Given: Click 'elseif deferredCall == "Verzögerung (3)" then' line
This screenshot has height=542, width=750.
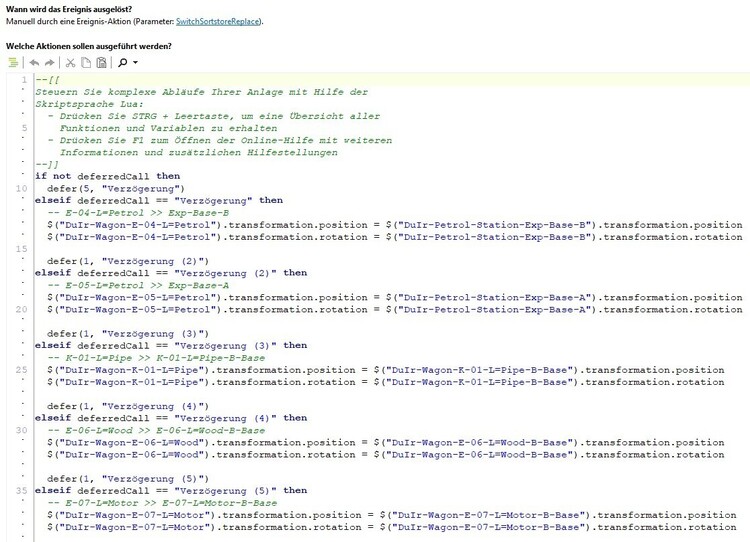Looking at the screenshot, I should click(171, 346).
